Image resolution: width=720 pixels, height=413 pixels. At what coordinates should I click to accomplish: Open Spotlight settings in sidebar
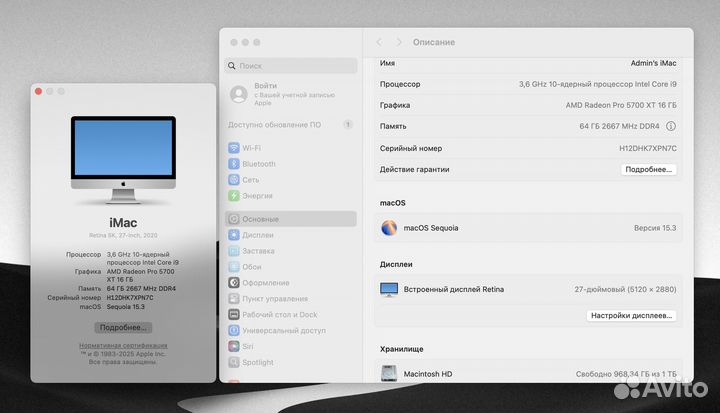291,362
